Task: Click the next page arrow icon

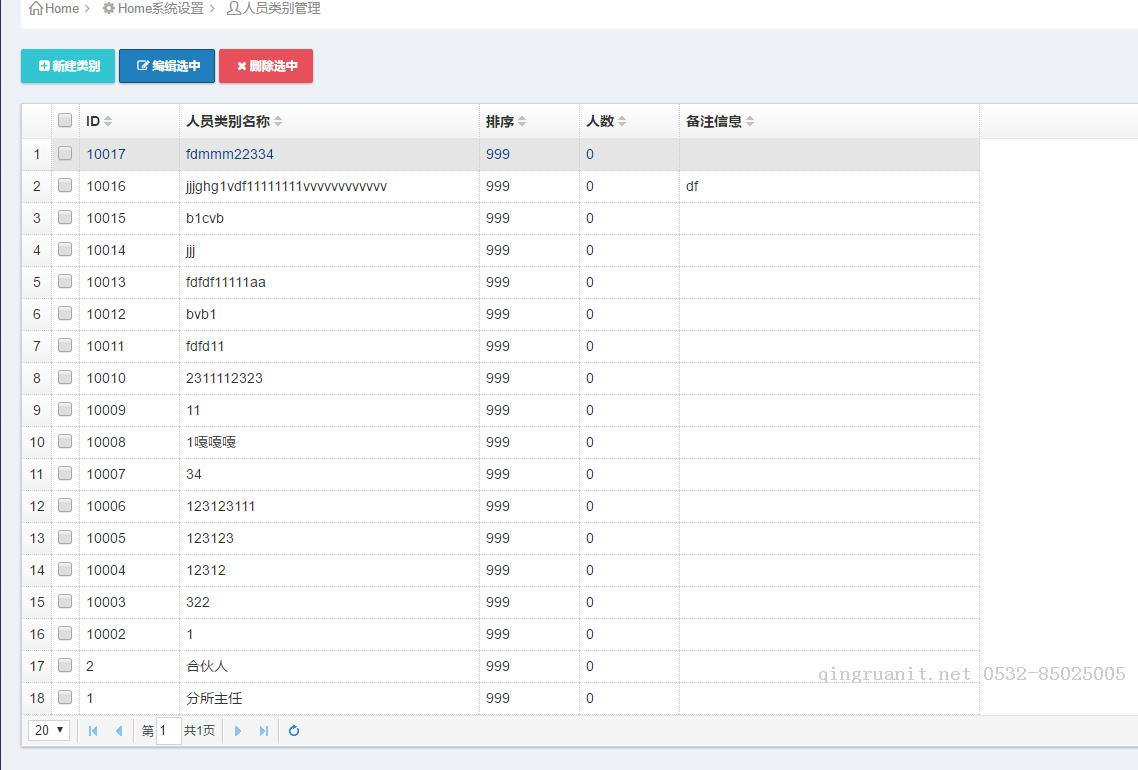Action: pyautogui.click(x=238, y=731)
